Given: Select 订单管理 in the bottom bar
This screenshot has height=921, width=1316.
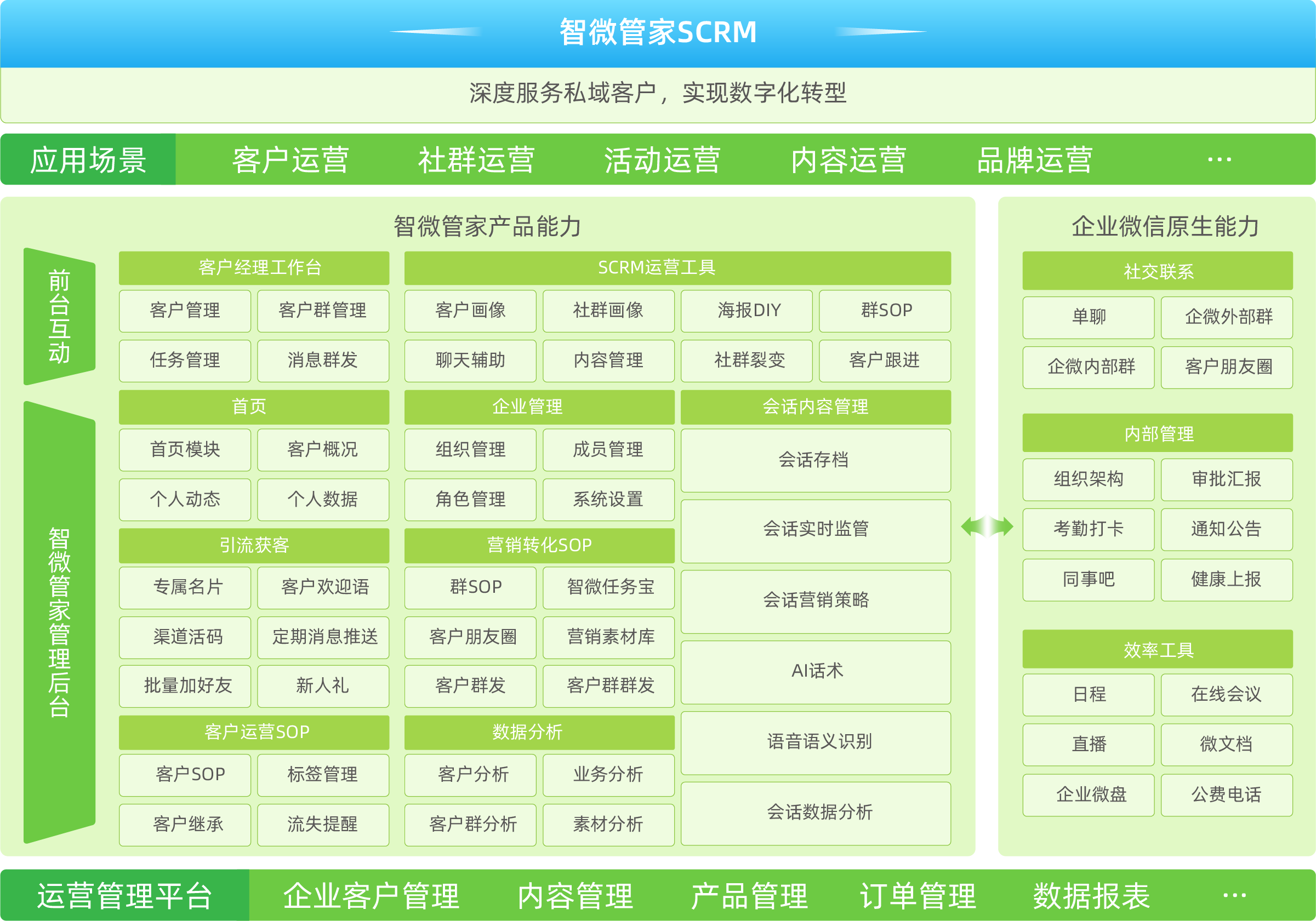Looking at the screenshot, I should click(x=918, y=895).
